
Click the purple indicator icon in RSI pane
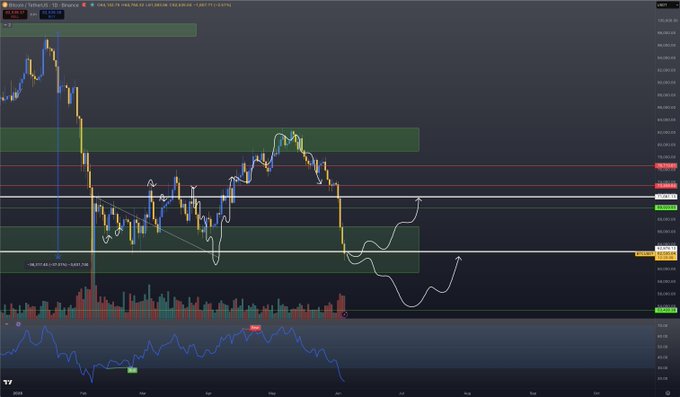click(18, 324)
